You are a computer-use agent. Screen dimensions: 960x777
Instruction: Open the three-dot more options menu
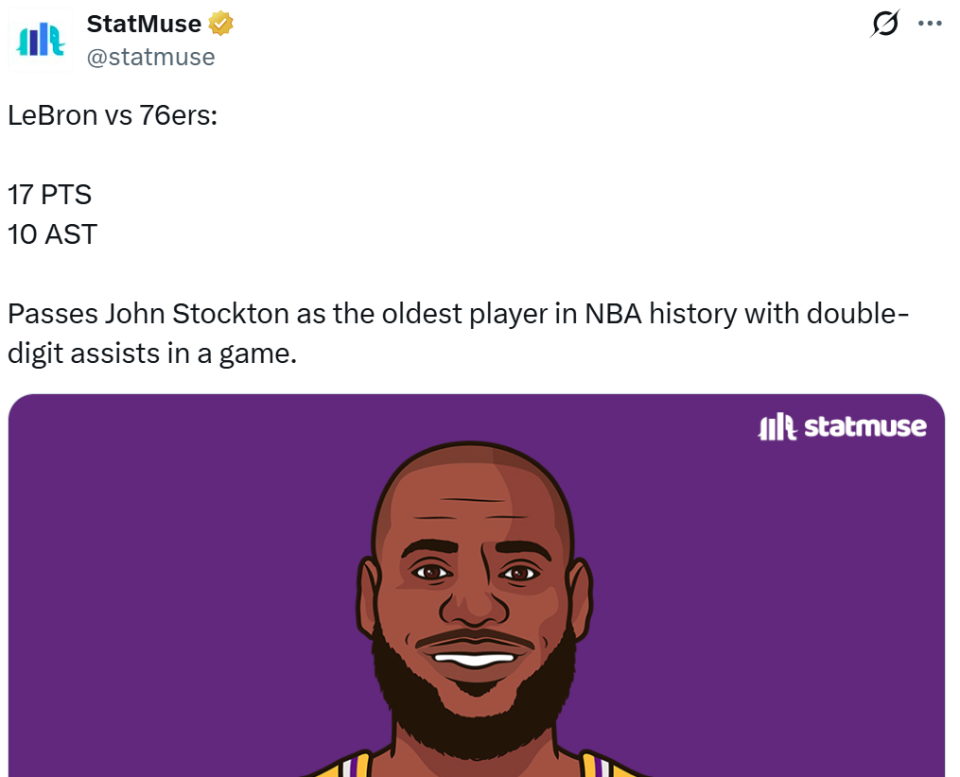coord(930,23)
